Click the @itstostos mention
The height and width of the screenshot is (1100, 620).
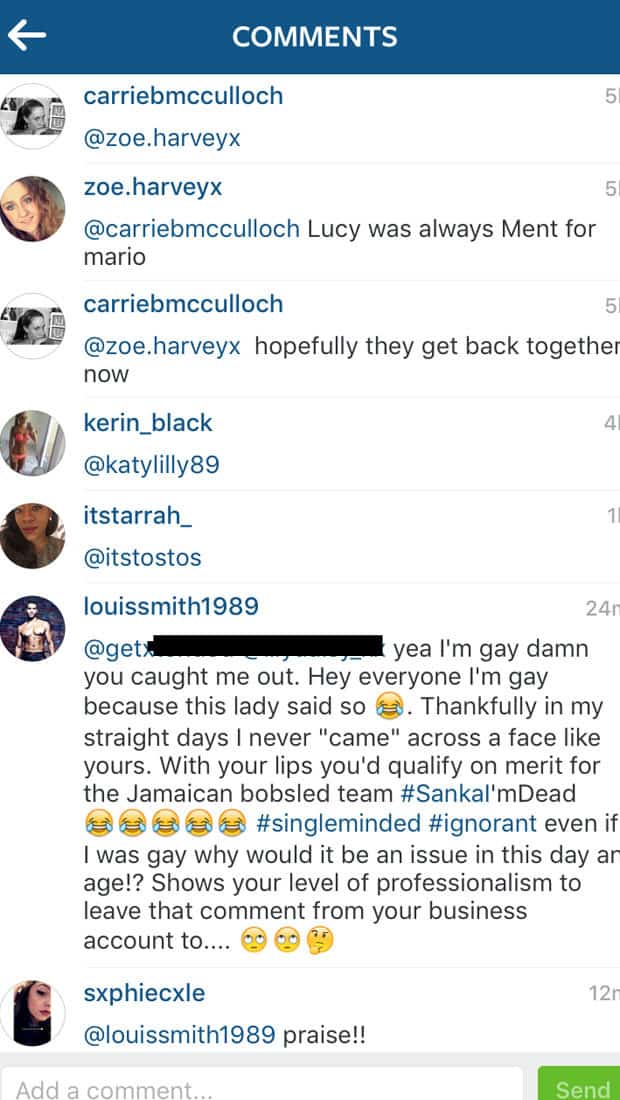pyautogui.click(x=142, y=558)
